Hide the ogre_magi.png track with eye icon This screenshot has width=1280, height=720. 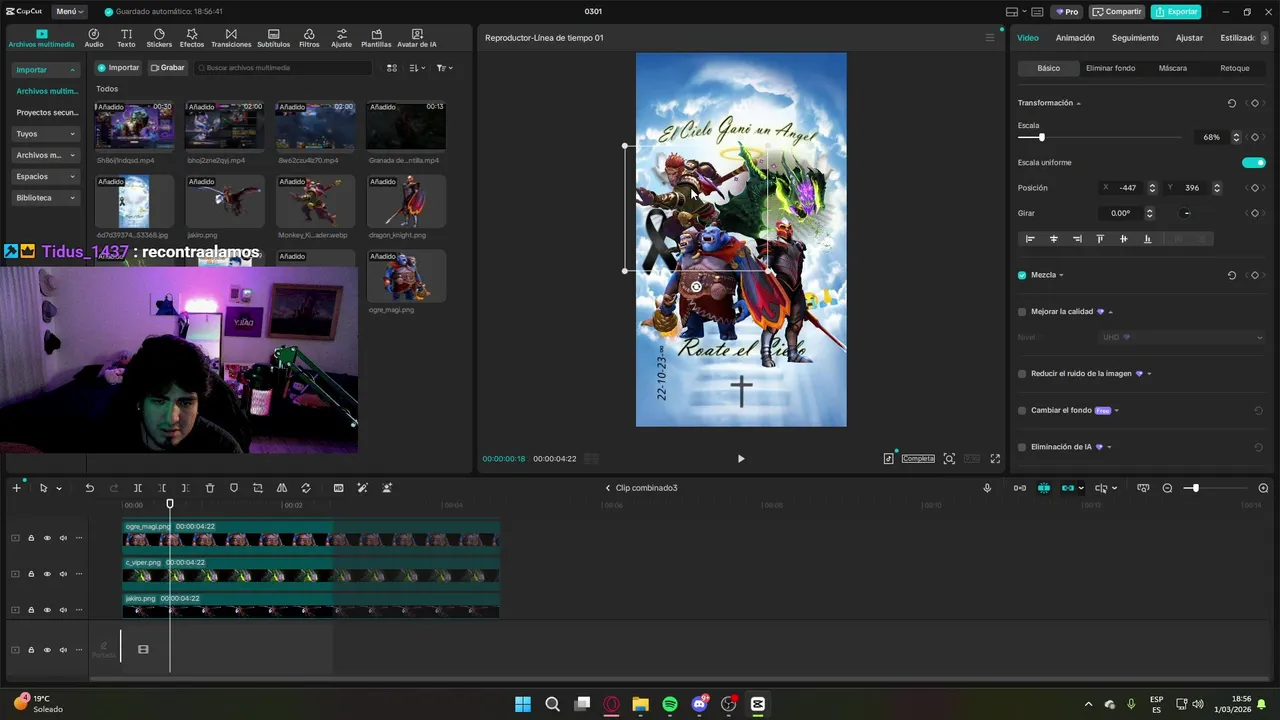47,538
